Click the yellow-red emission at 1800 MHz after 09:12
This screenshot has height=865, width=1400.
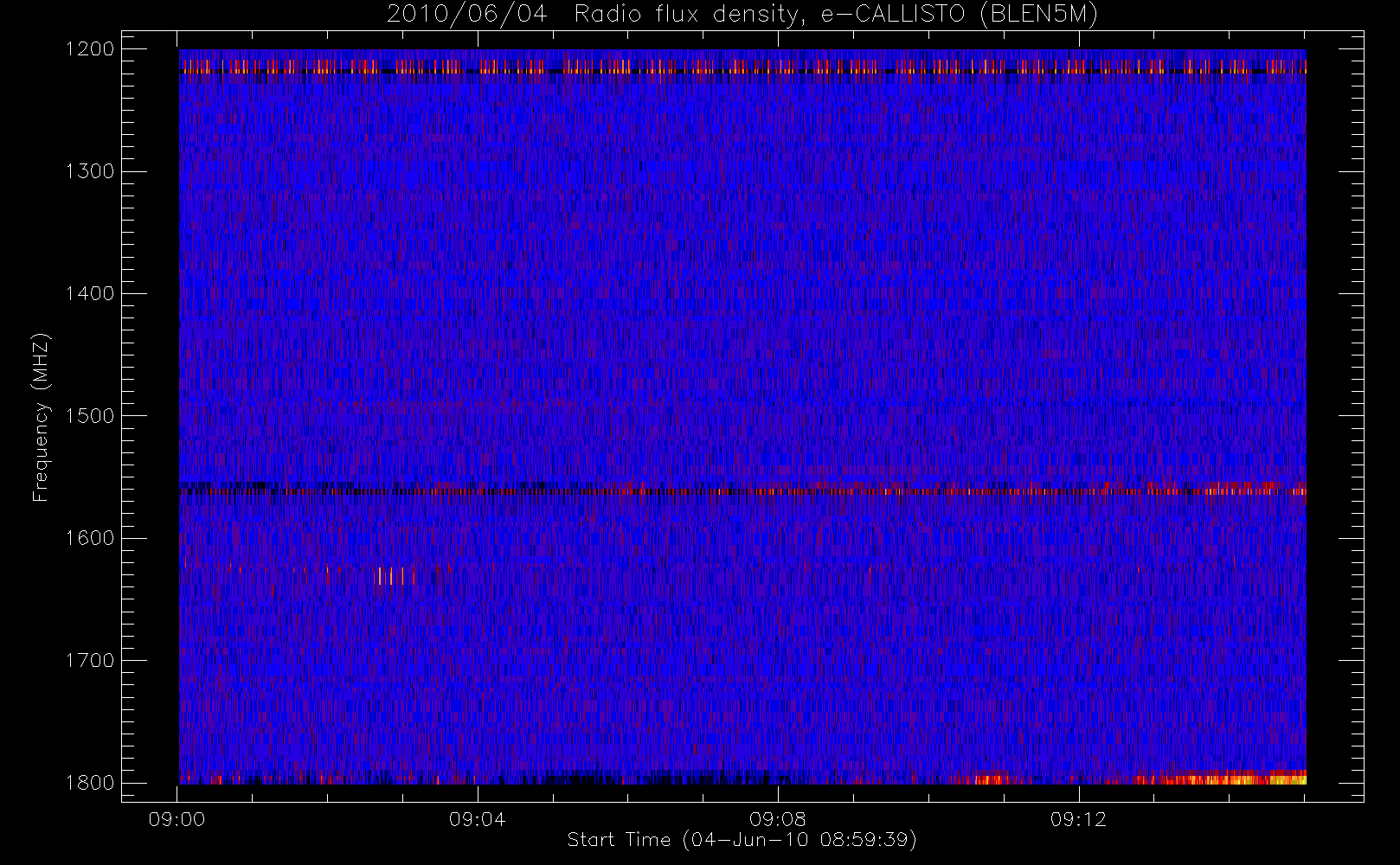point(1220,778)
